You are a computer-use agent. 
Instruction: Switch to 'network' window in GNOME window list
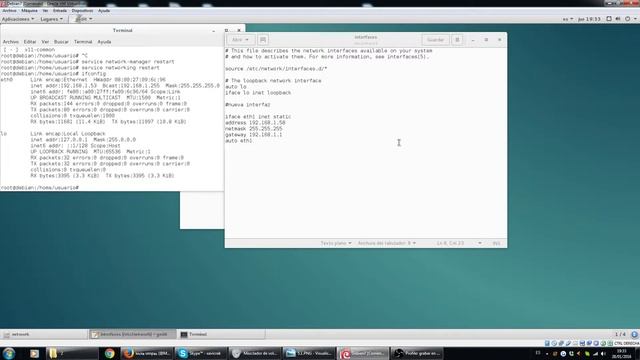(44, 334)
